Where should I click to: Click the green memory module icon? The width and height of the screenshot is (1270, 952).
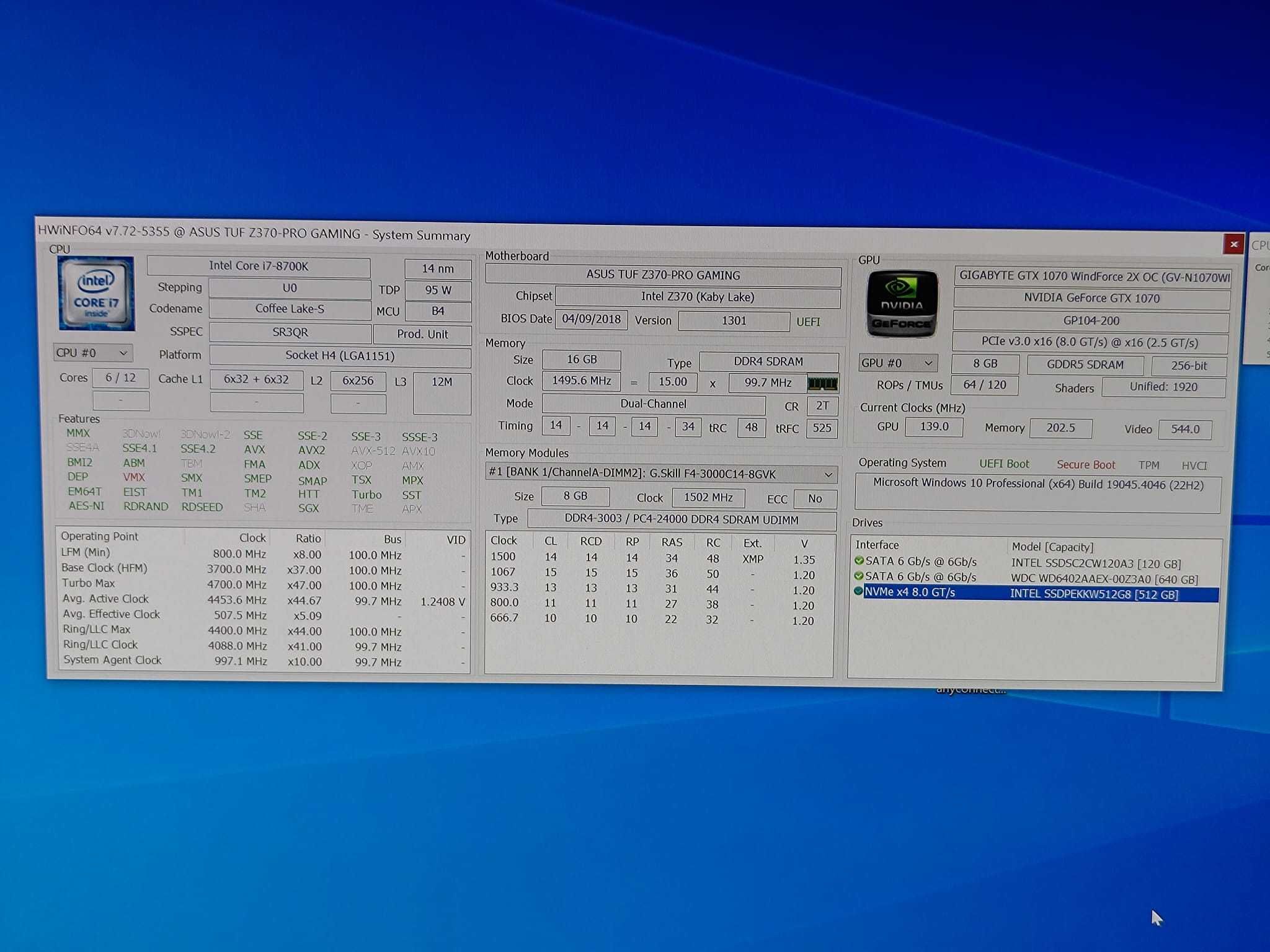point(823,384)
